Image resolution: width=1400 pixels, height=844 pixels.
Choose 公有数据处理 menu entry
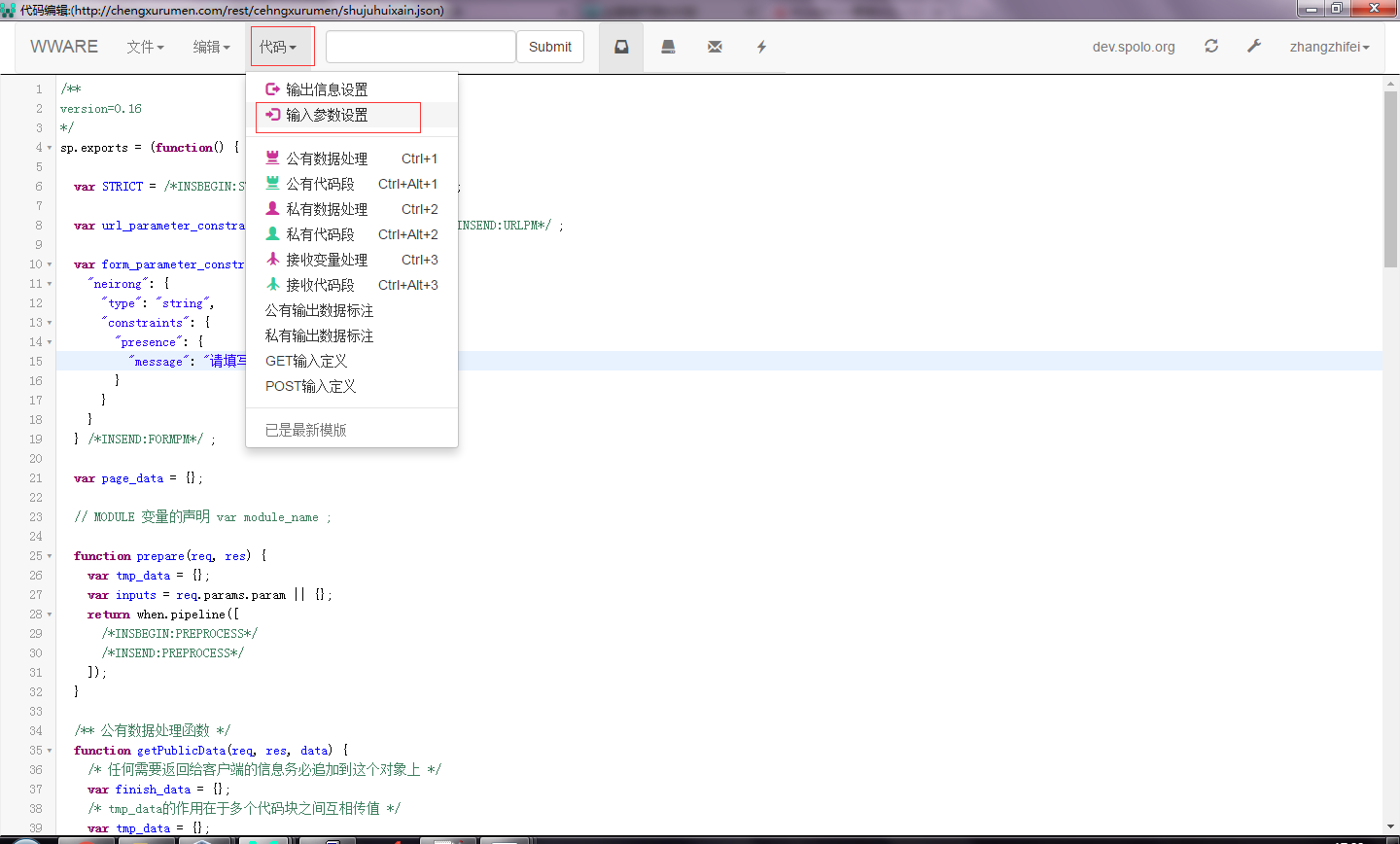pyautogui.click(x=352, y=158)
